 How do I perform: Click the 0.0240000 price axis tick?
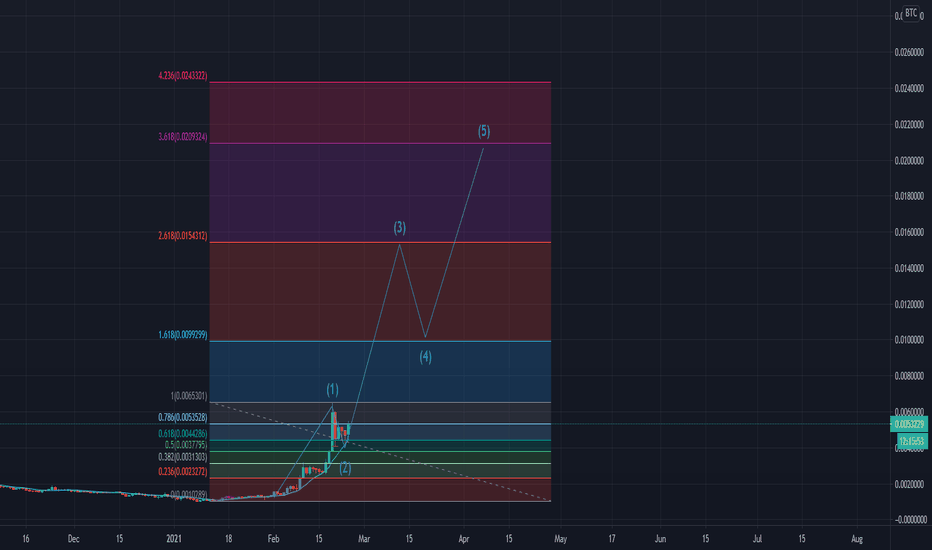pos(909,89)
